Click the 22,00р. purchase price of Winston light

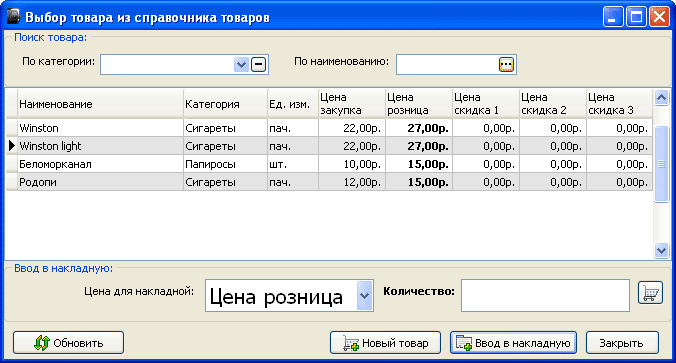pos(352,146)
